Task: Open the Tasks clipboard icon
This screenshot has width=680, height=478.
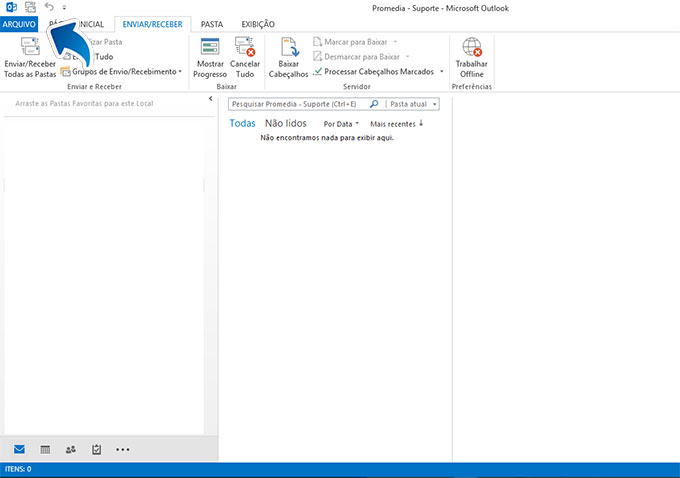Action: [x=96, y=450]
